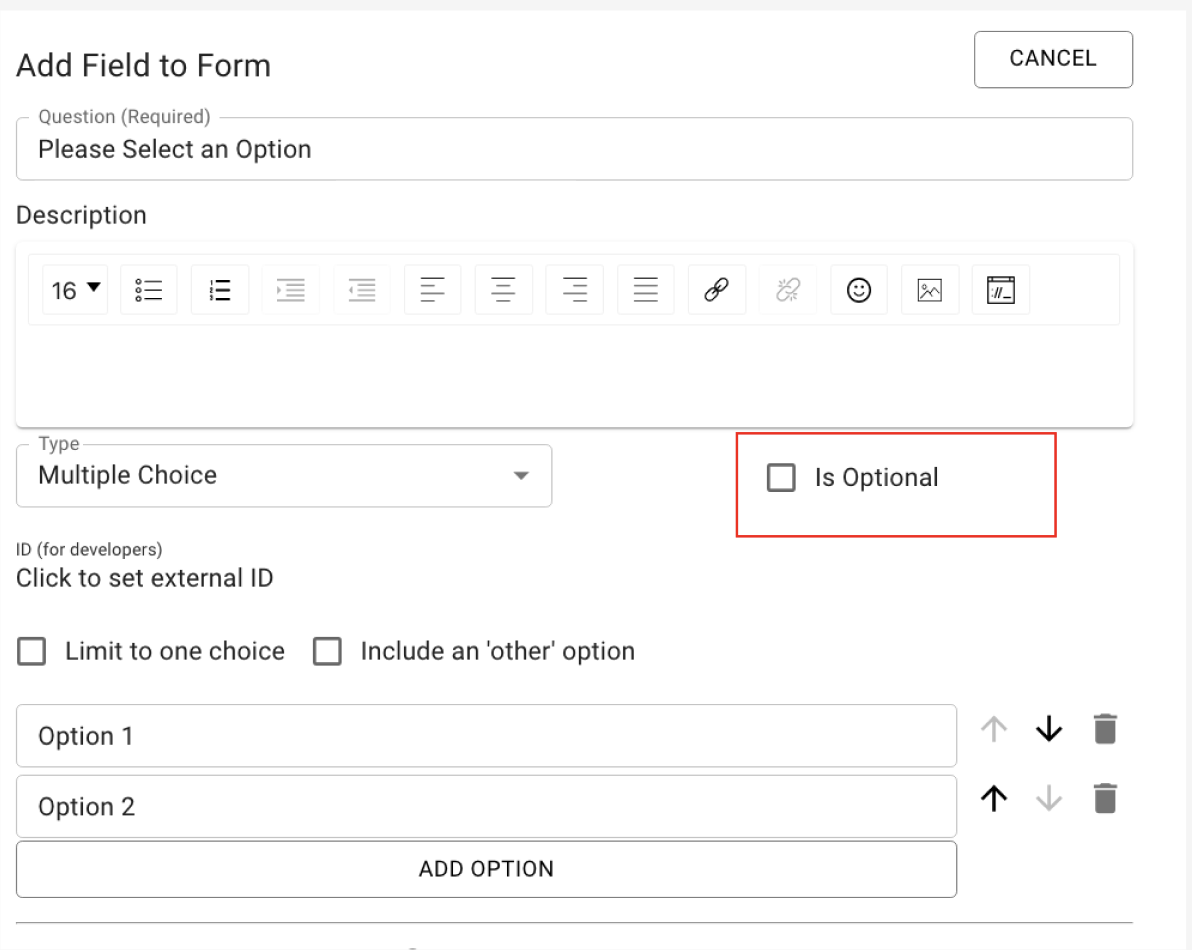Center align the description text
The width and height of the screenshot is (1192, 950).
[x=504, y=290]
